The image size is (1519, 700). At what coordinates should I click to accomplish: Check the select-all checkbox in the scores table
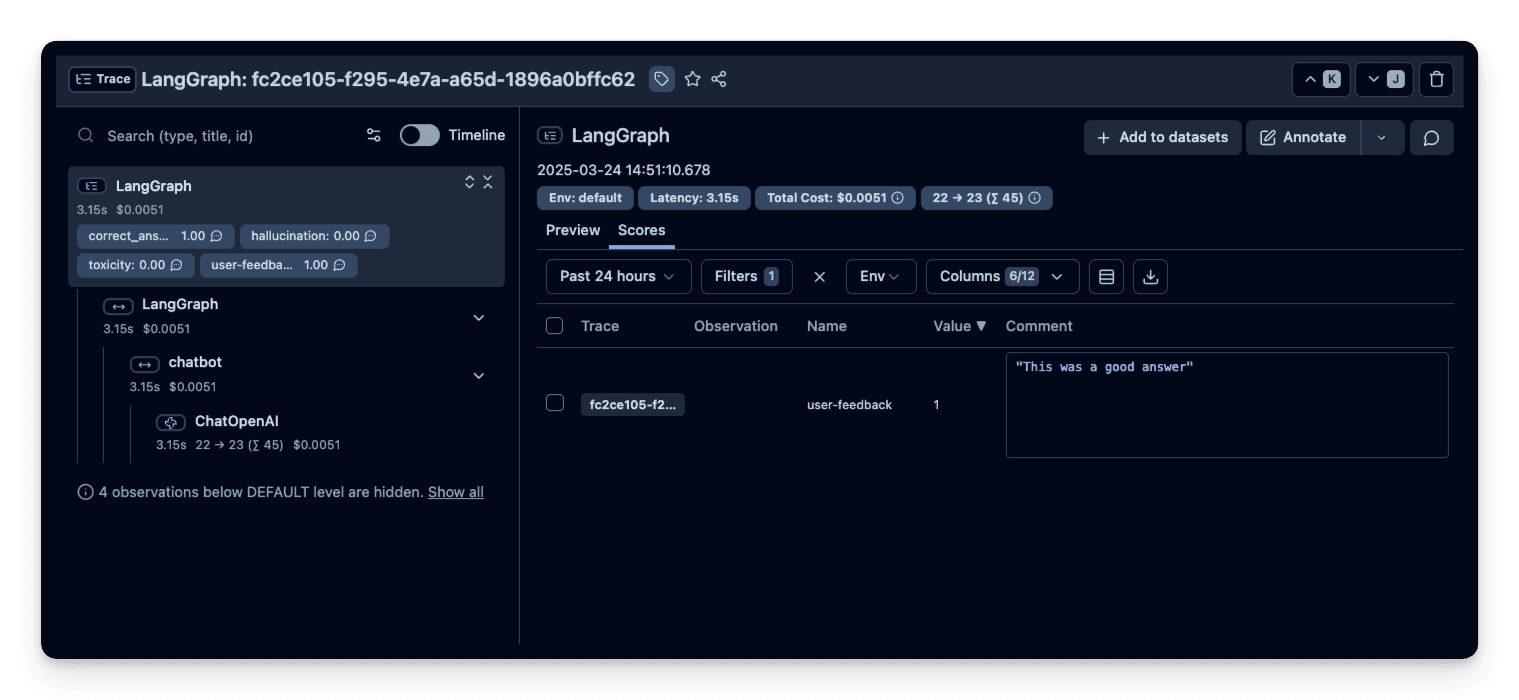(554, 325)
